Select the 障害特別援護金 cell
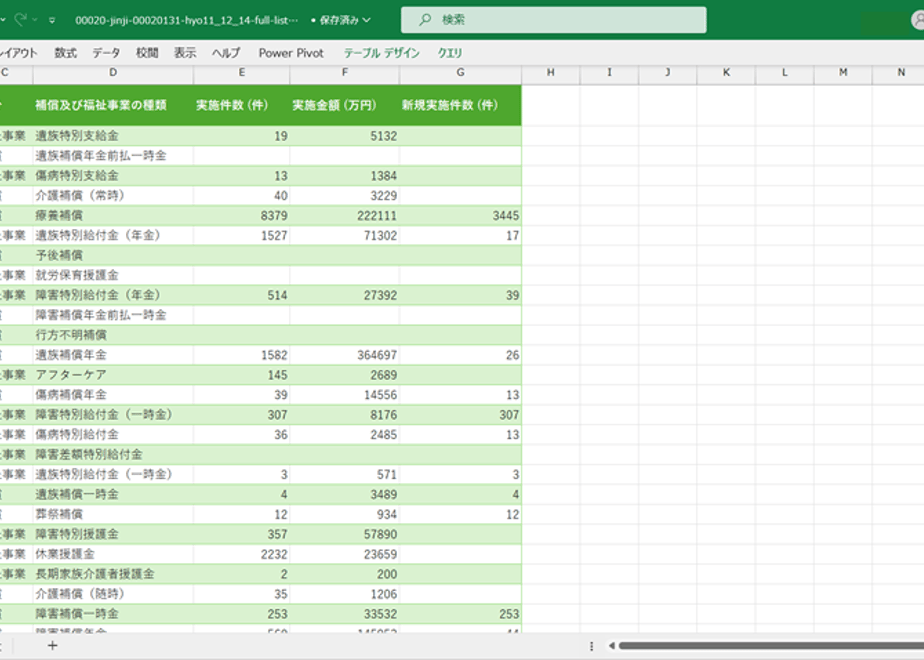This screenshot has width=924, height=660. 113,534
